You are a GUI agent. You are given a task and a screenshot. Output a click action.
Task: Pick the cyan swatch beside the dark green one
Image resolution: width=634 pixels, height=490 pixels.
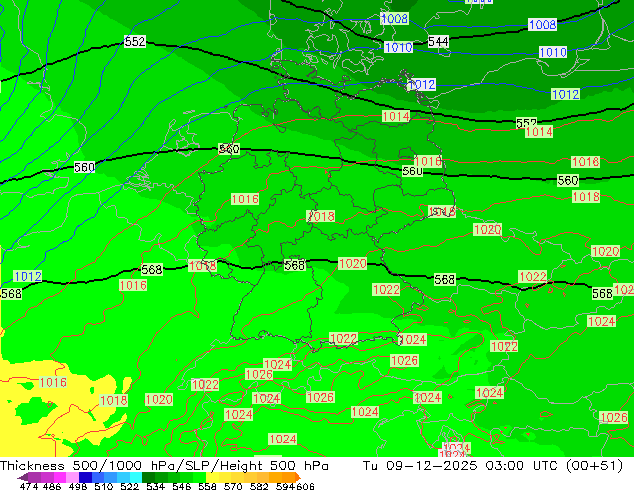tap(137, 477)
